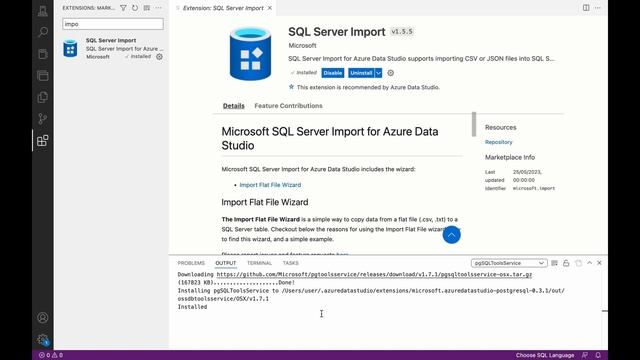Click the extensions search box containing 'impo'
Image resolution: width=640 pixels, height=360 pixels.
(x=113, y=24)
